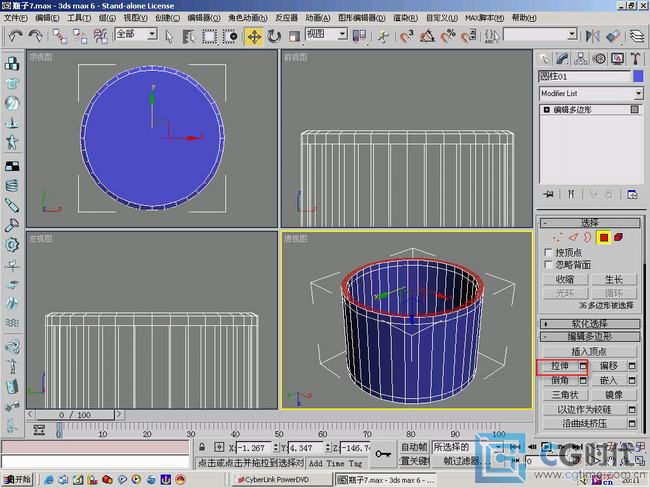Open the 编辑(E) menu
This screenshot has height=488, width=650.
click(x=47, y=18)
